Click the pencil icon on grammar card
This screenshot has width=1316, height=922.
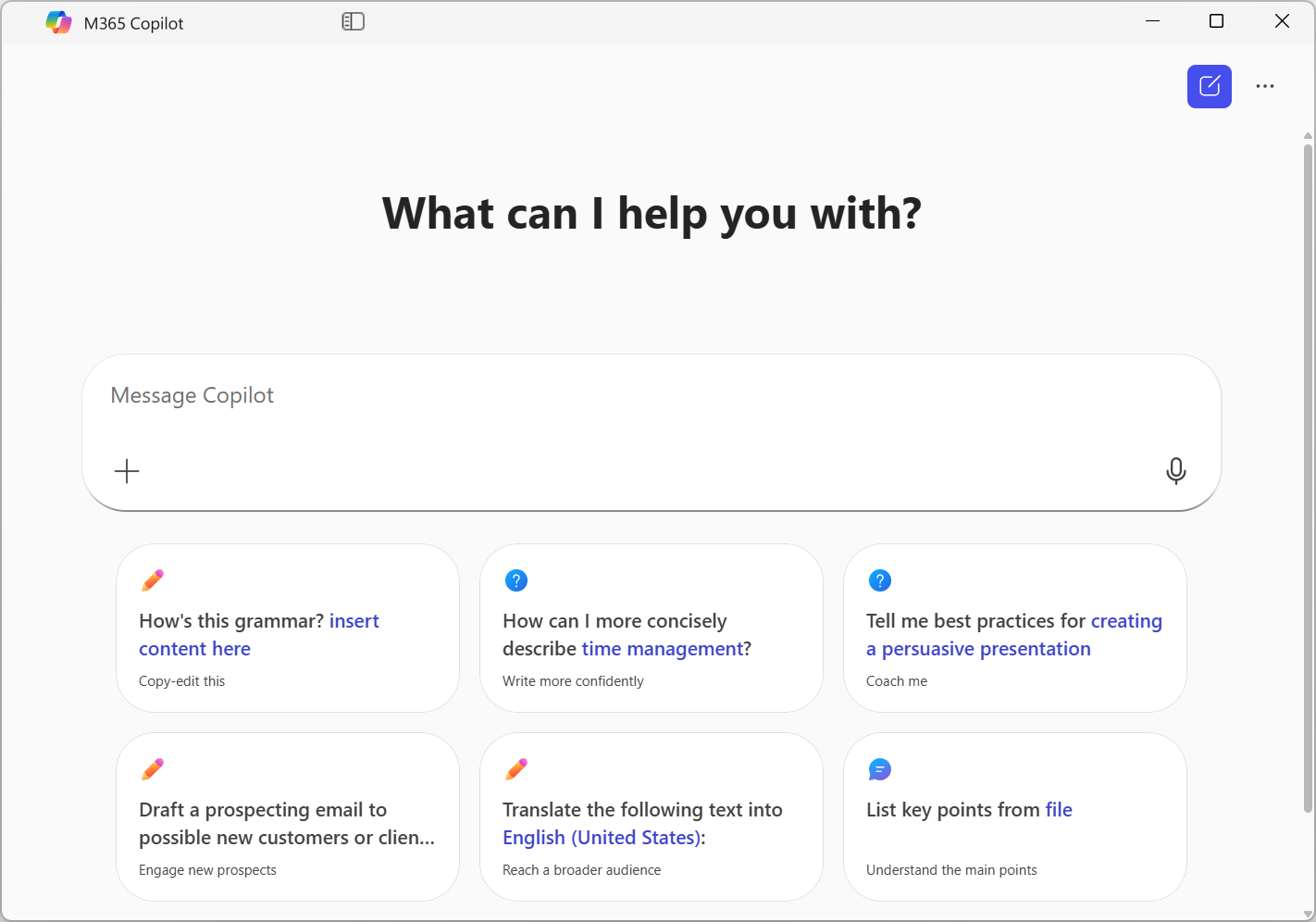click(x=153, y=580)
